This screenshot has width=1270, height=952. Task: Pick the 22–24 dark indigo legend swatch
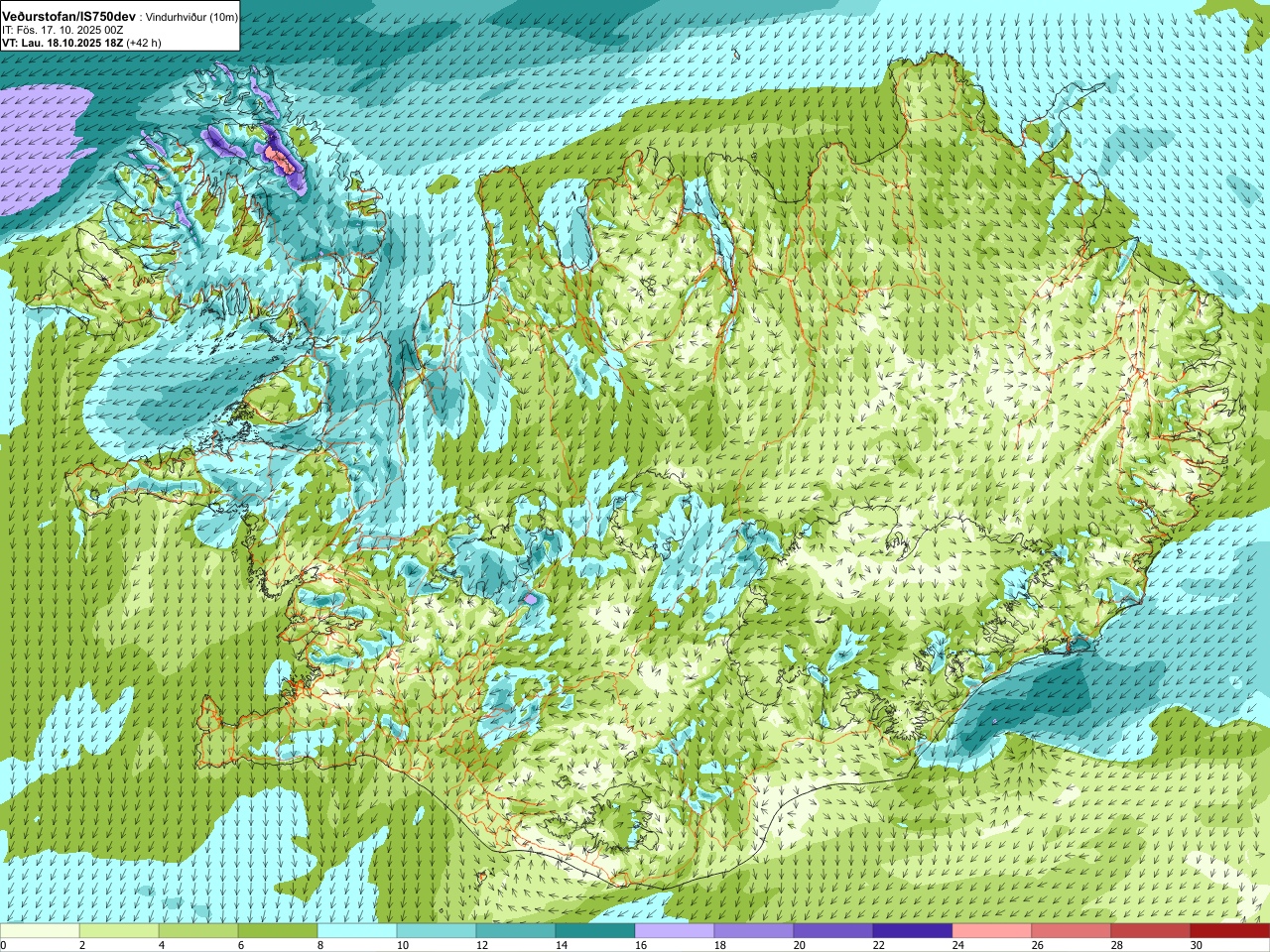pyautogui.click(x=913, y=931)
